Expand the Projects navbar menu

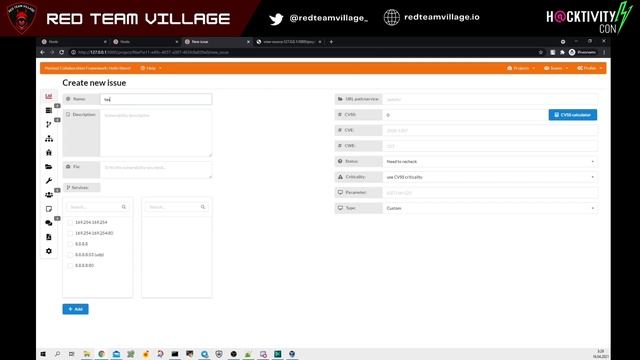pyautogui.click(x=521, y=68)
